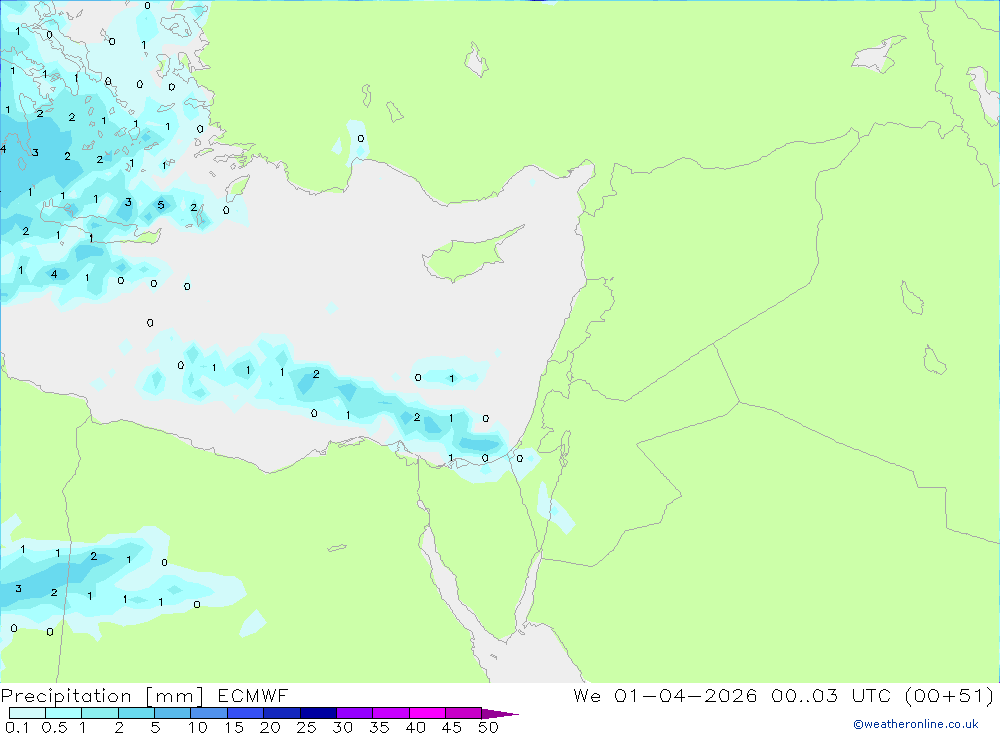Select the 5–10 mm legend color

[173, 713]
